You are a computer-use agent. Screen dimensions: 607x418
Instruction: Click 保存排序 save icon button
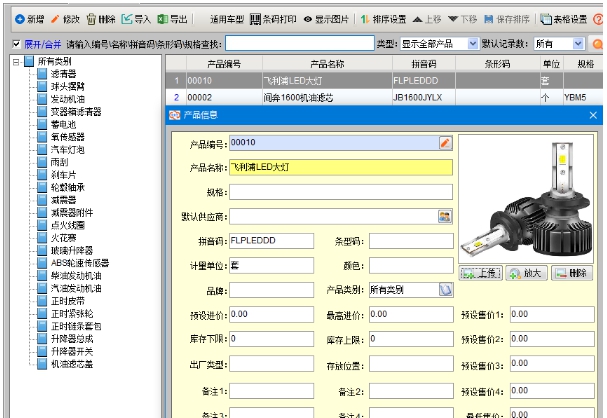coord(507,19)
